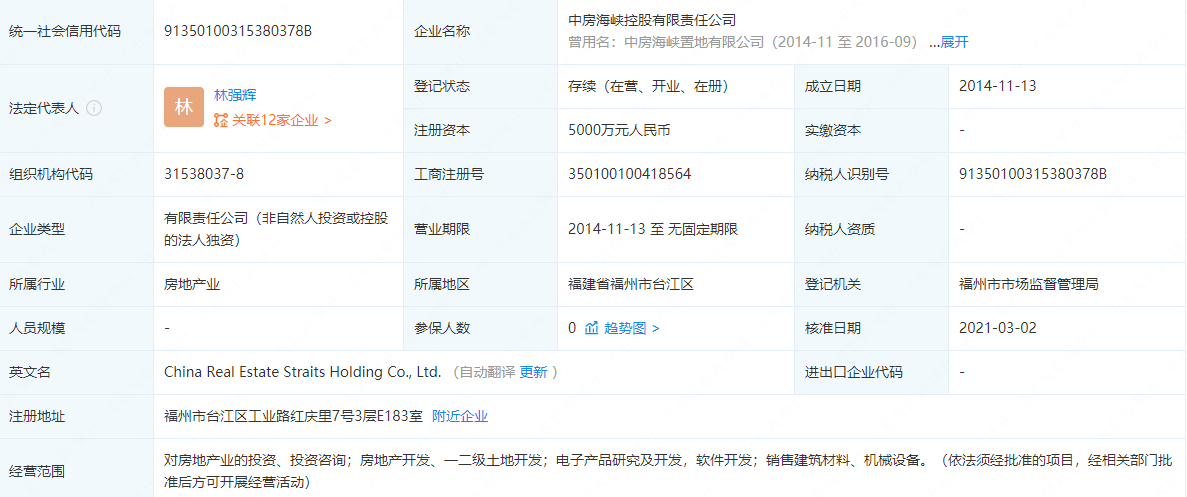Click the 法定代表人 label
The image size is (1187, 497).
pyautogui.click(x=44, y=108)
